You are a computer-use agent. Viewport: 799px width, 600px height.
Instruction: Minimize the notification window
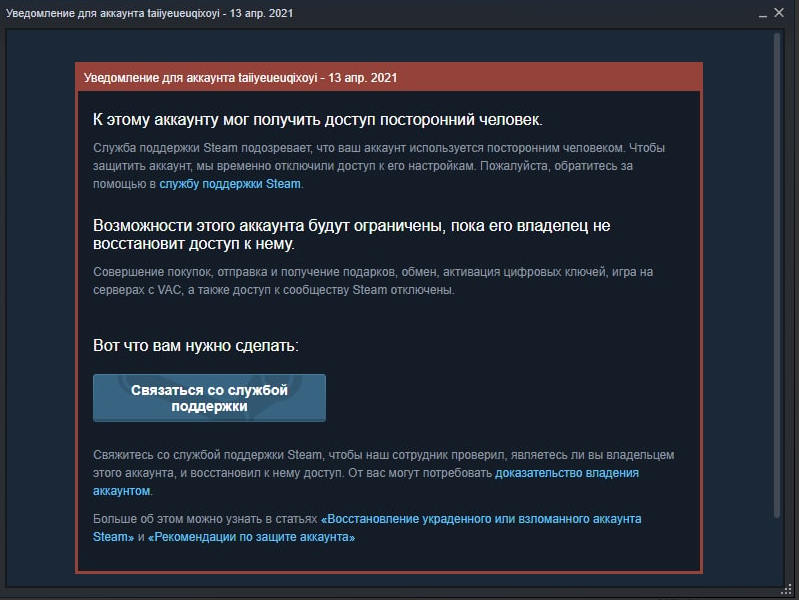762,14
